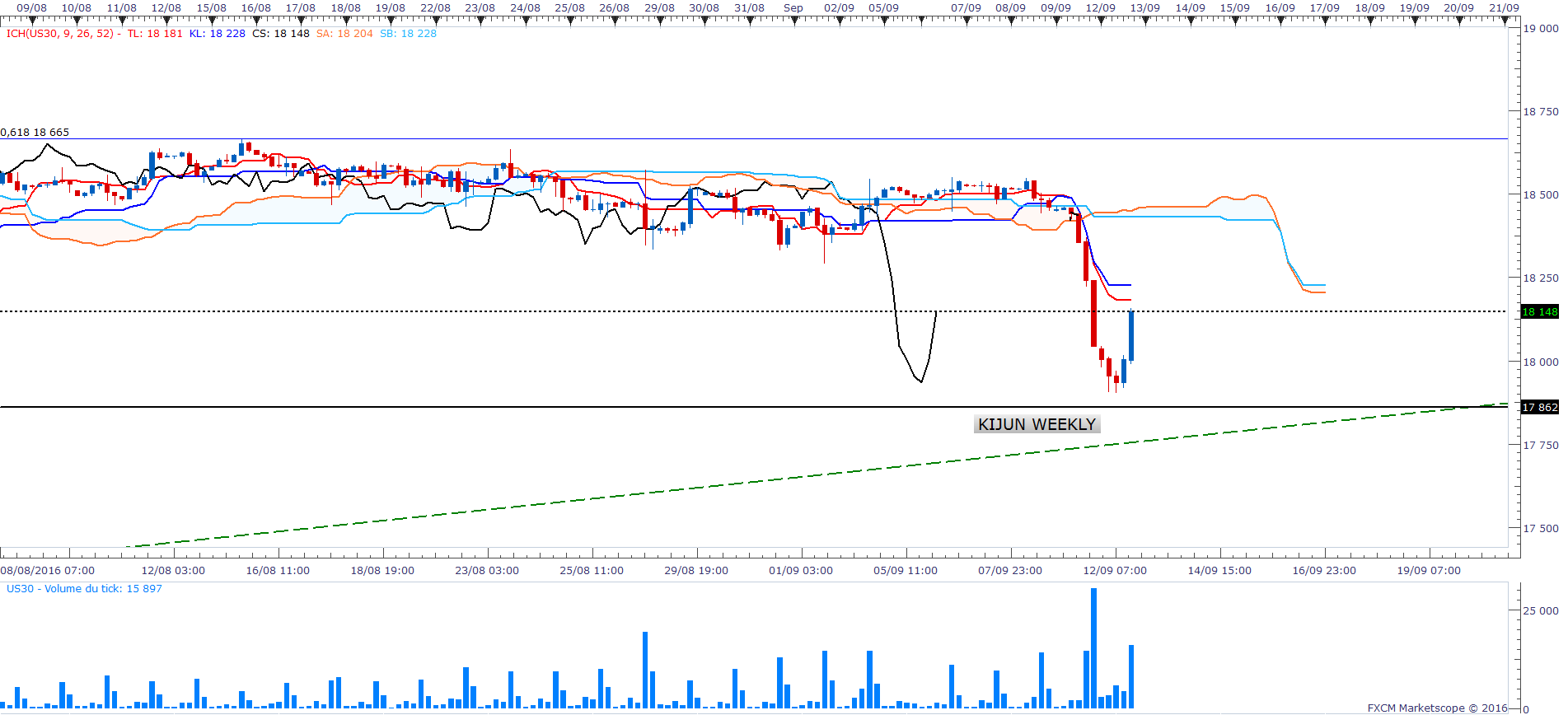The width and height of the screenshot is (1568, 715).
Task: Select the TL: 18 181 legend value
Action: (155, 34)
